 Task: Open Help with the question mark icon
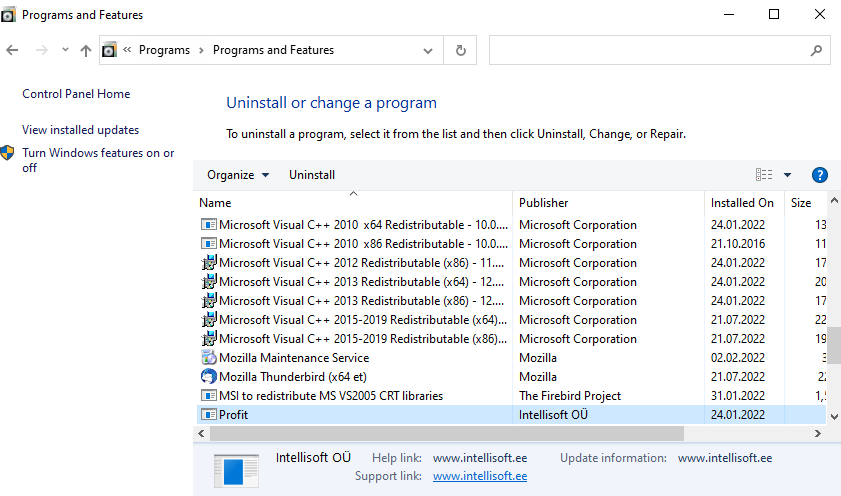click(820, 175)
